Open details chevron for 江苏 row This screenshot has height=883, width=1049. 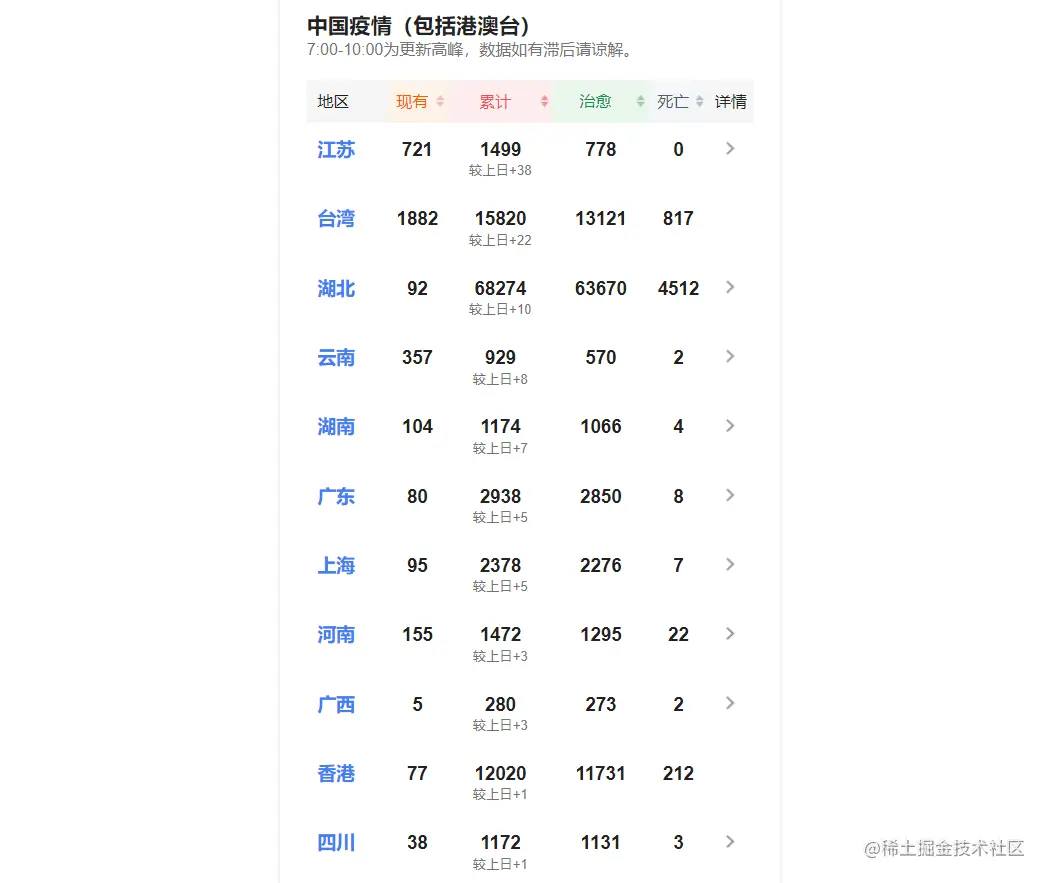(730, 149)
